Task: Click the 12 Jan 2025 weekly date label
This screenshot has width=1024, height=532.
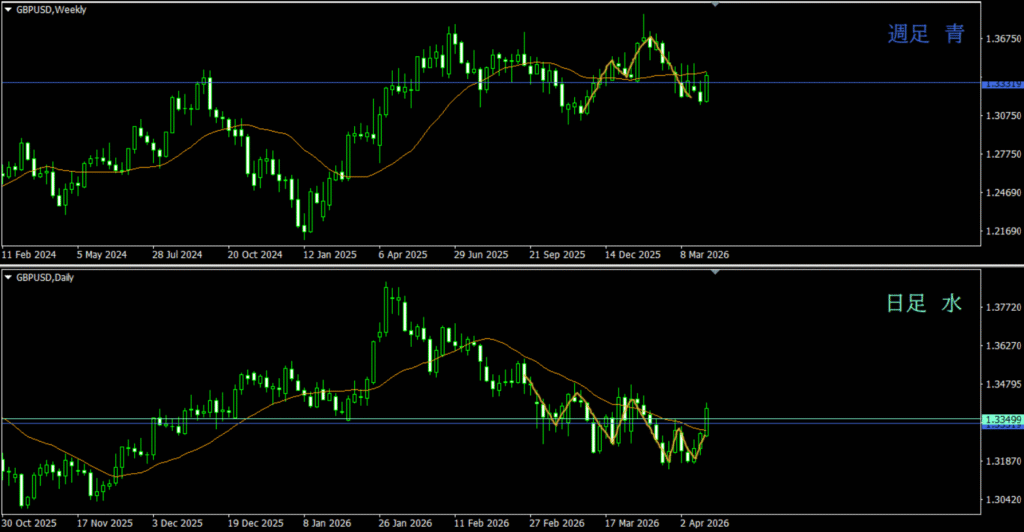Action: [x=330, y=254]
